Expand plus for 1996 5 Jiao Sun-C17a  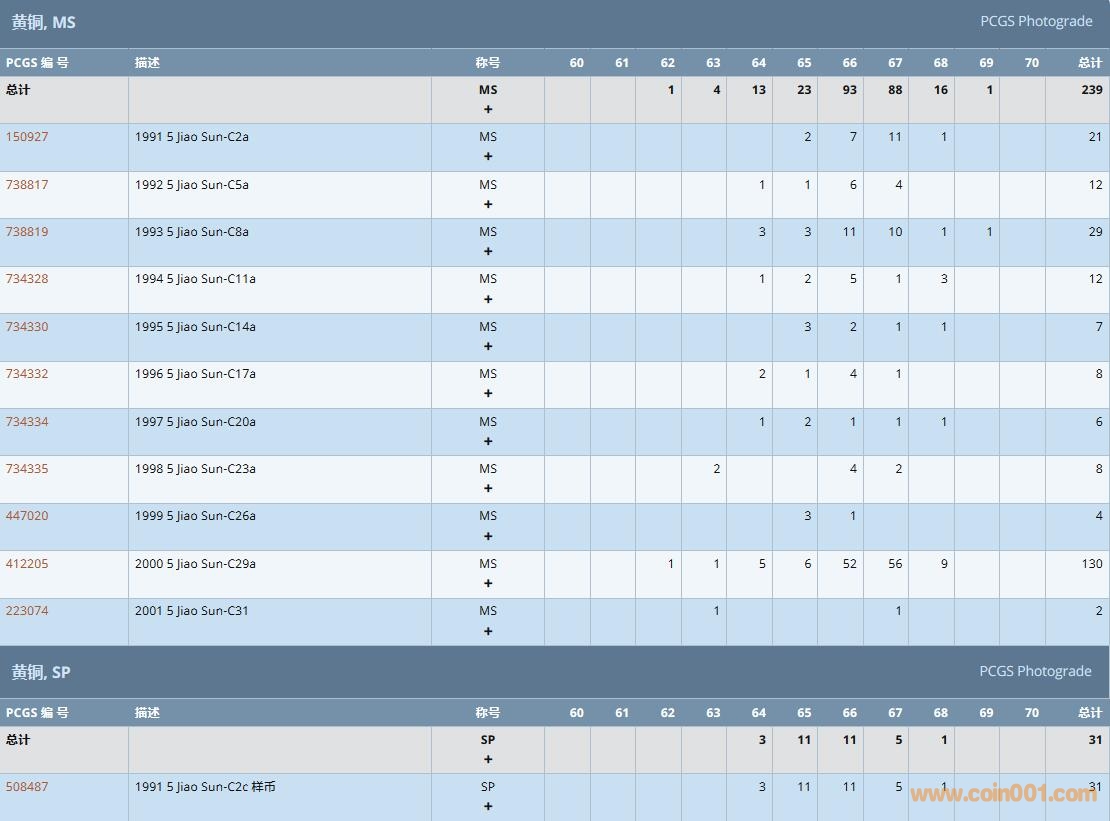(x=488, y=394)
